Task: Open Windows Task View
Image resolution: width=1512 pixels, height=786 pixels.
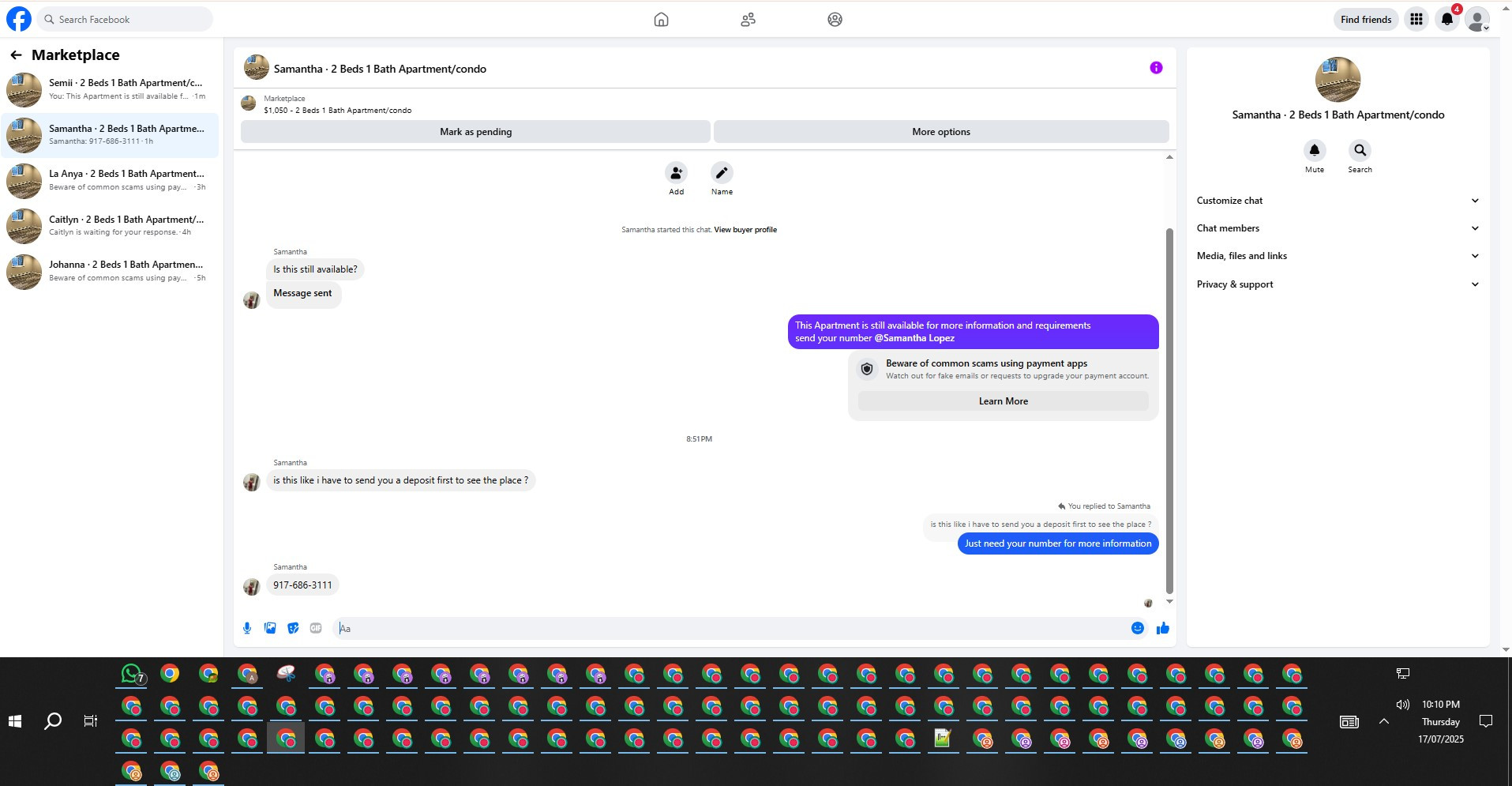Action: tap(91, 721)
